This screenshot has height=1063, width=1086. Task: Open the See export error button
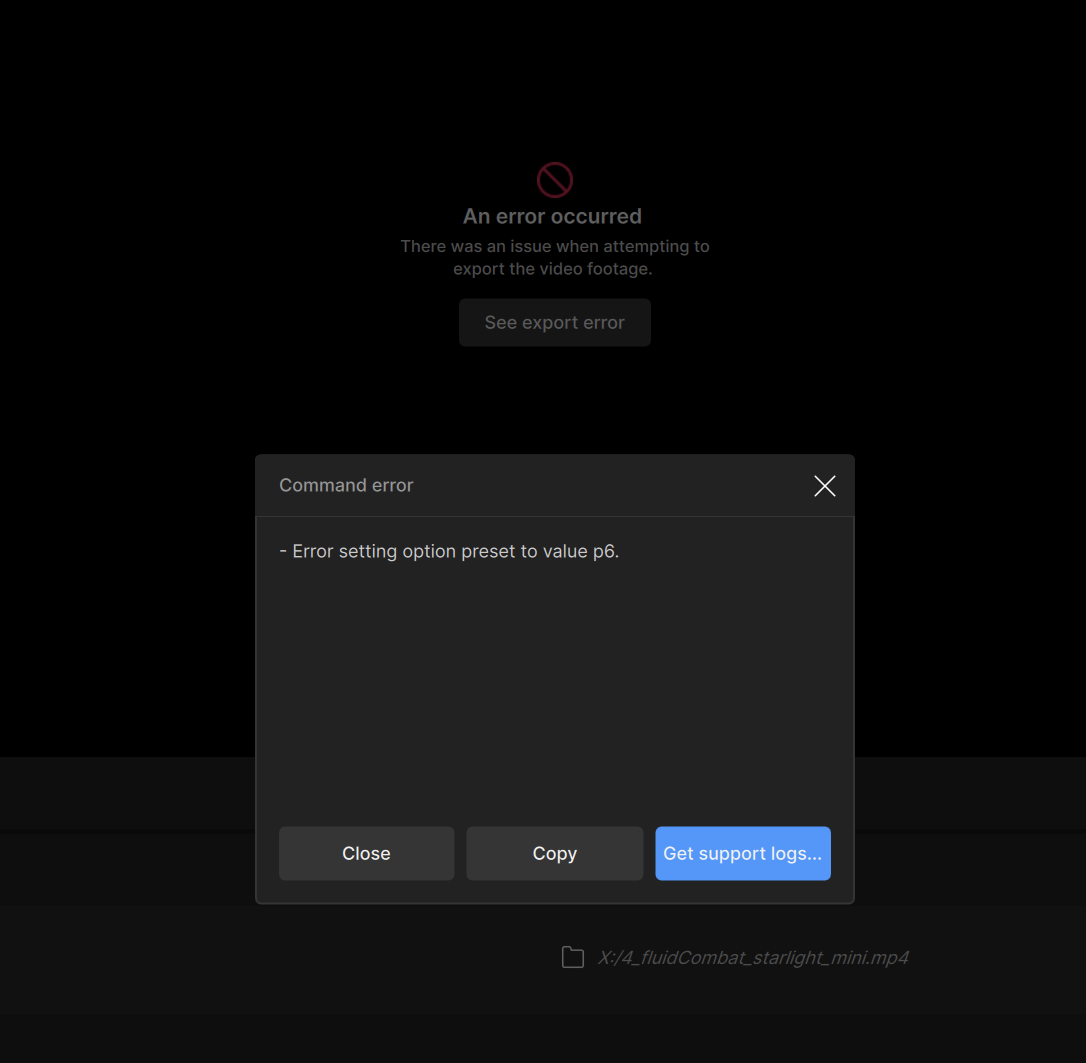[x=554, y=322]
